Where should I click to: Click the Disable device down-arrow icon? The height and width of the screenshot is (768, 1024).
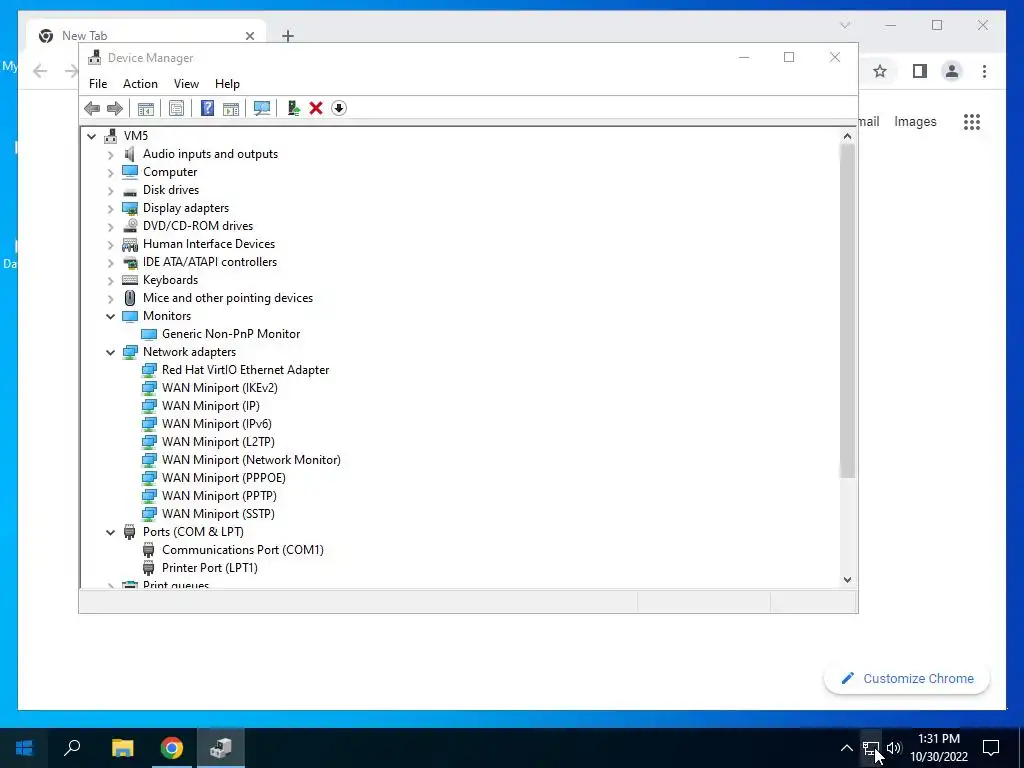coord(339,108)
